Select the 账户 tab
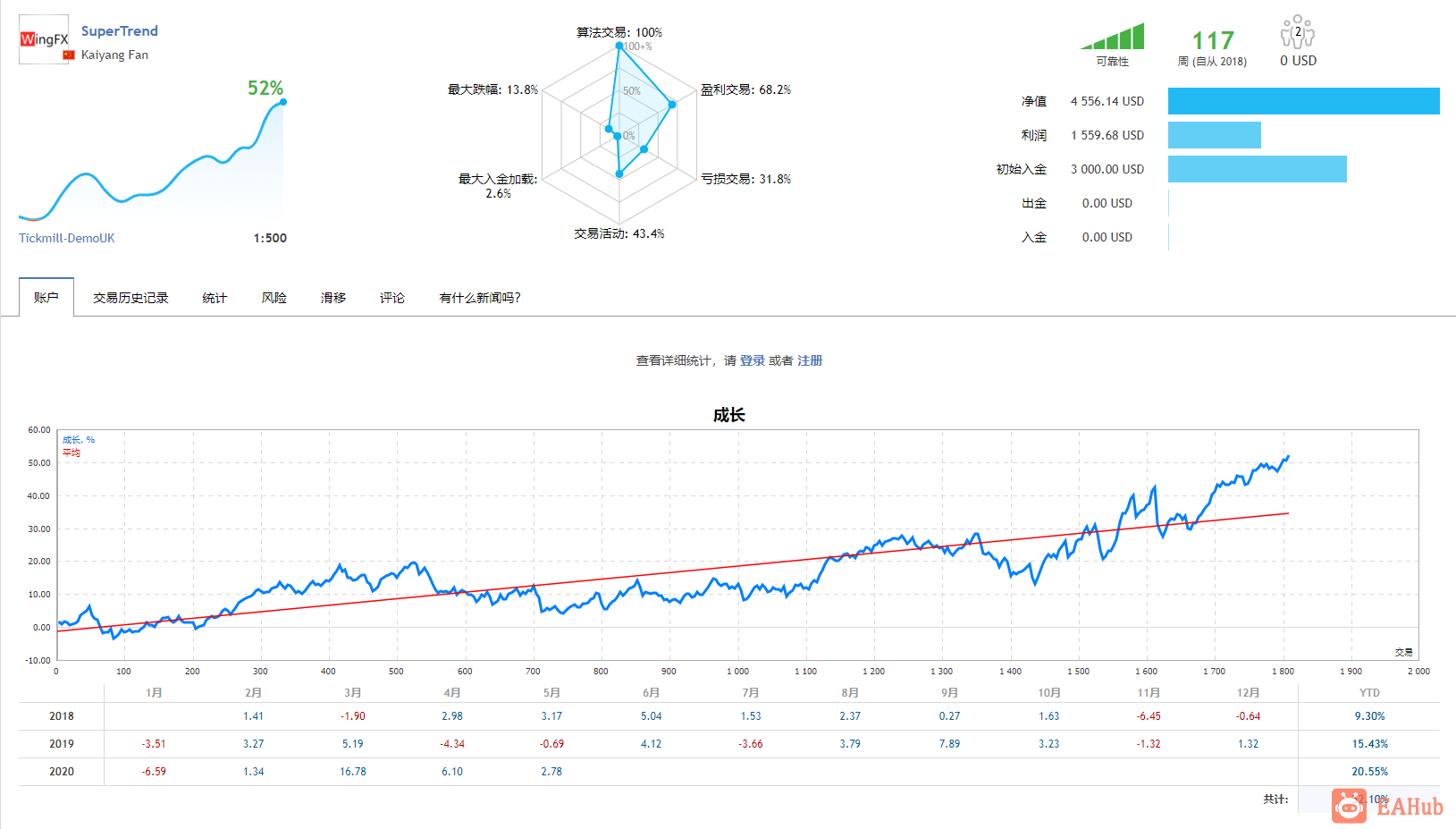This screenshot has height=829, width=1456. pos(46,297)
